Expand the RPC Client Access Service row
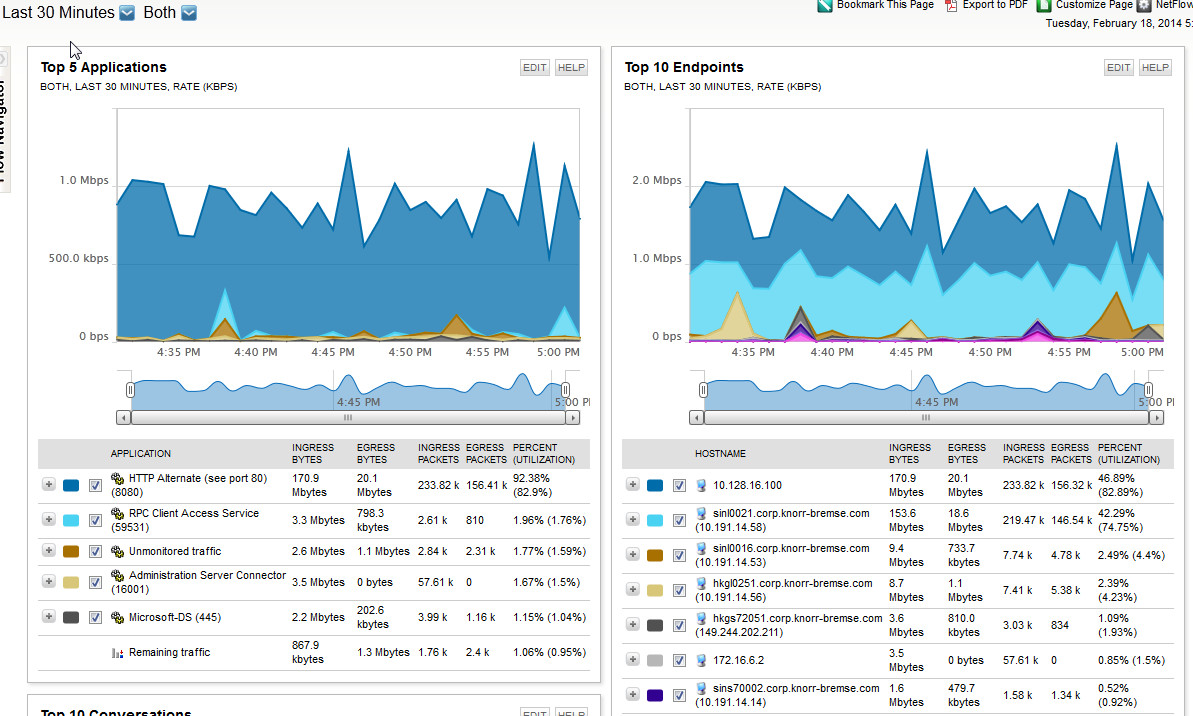 (x=49, y=520)
